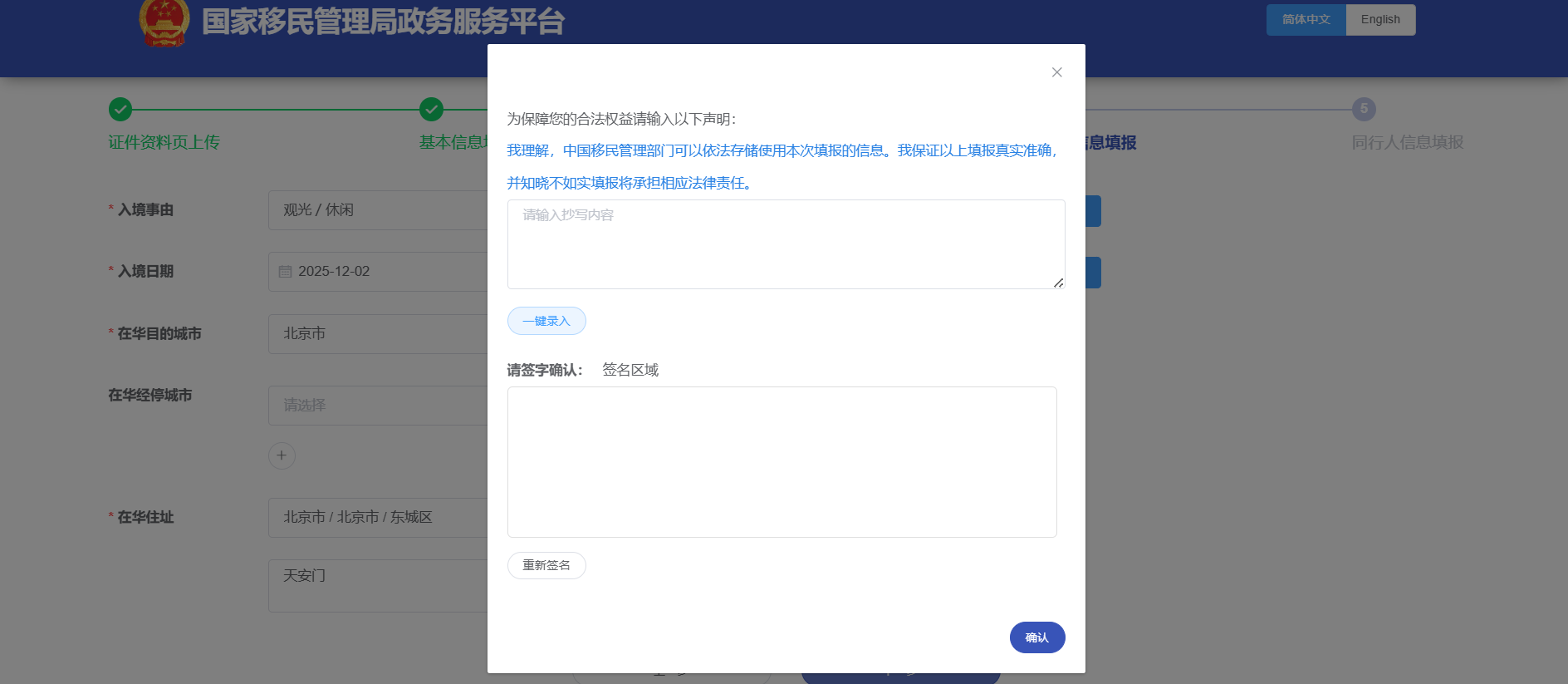Click the 在华目的城市 field label

(x=159, y=333)
